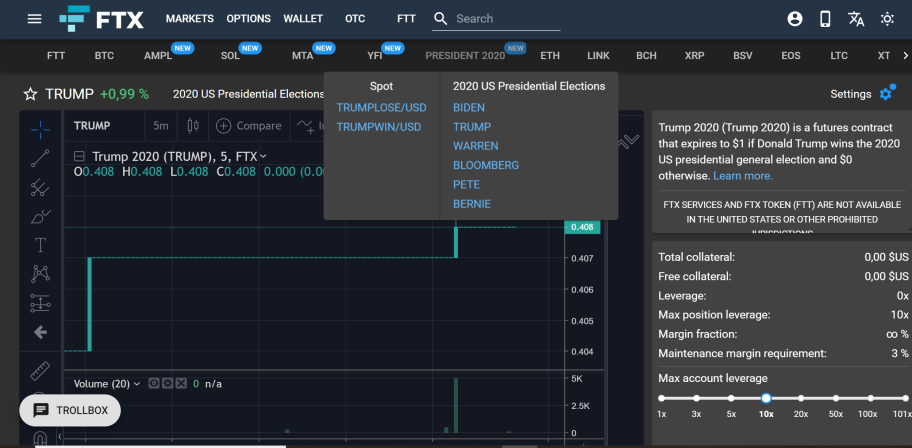912x448 pixels.
Task: Open the FTT menu item in the header
Action: click(x=406, y=19)
